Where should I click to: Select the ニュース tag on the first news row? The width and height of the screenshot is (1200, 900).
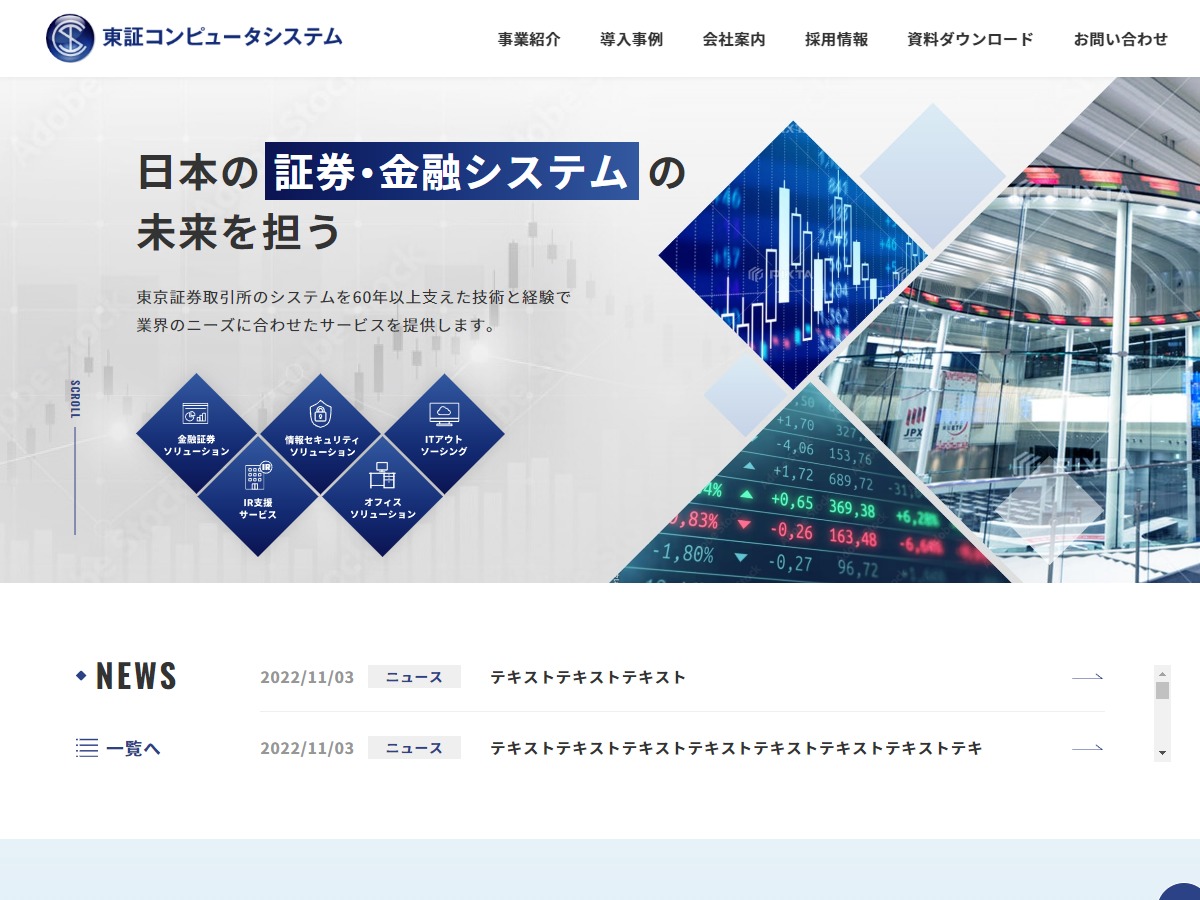414,677
